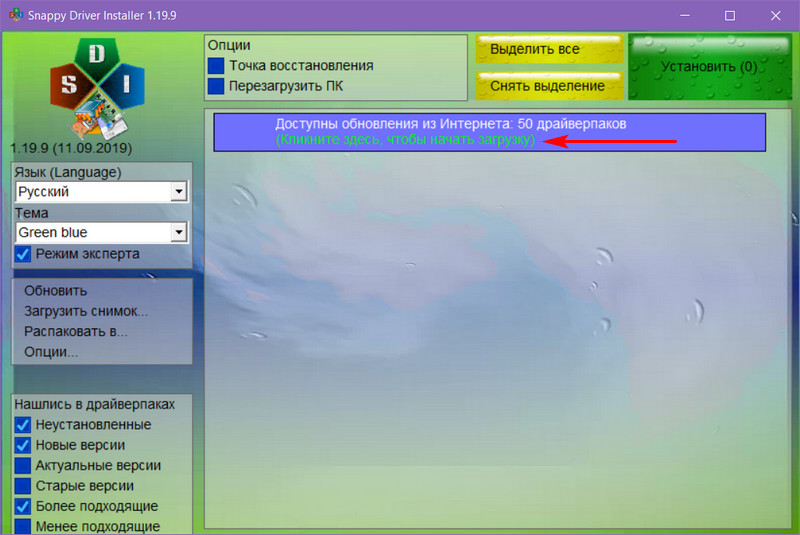Choose Распаковать в... menu item

click(x=76, y=332)
